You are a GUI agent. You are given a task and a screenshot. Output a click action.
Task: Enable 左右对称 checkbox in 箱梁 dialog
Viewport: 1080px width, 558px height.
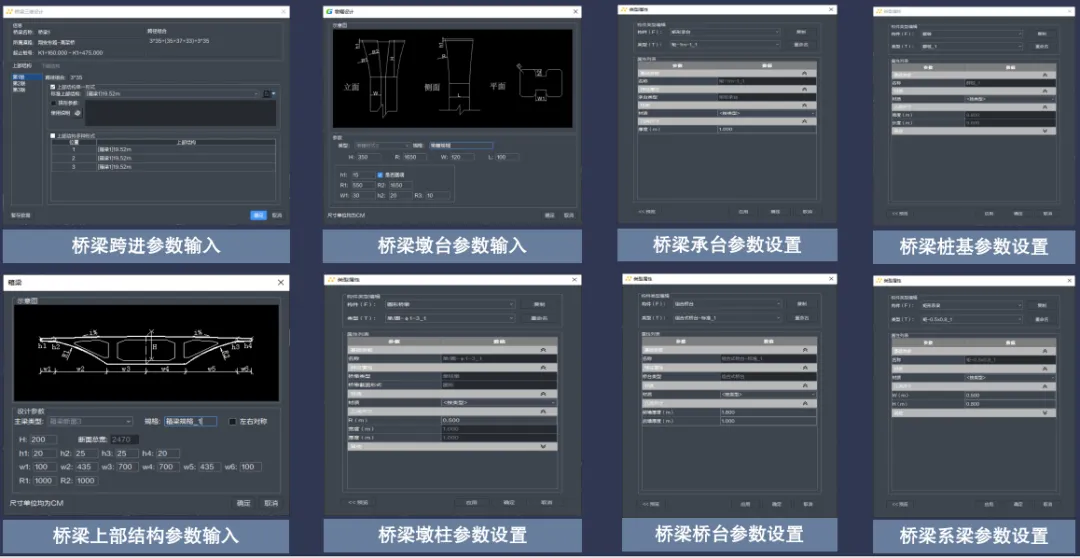tap(233, 421)
